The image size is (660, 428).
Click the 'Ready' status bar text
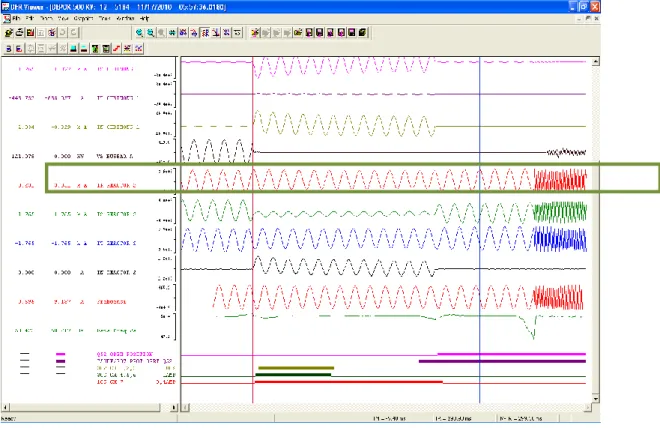[8, 419]
